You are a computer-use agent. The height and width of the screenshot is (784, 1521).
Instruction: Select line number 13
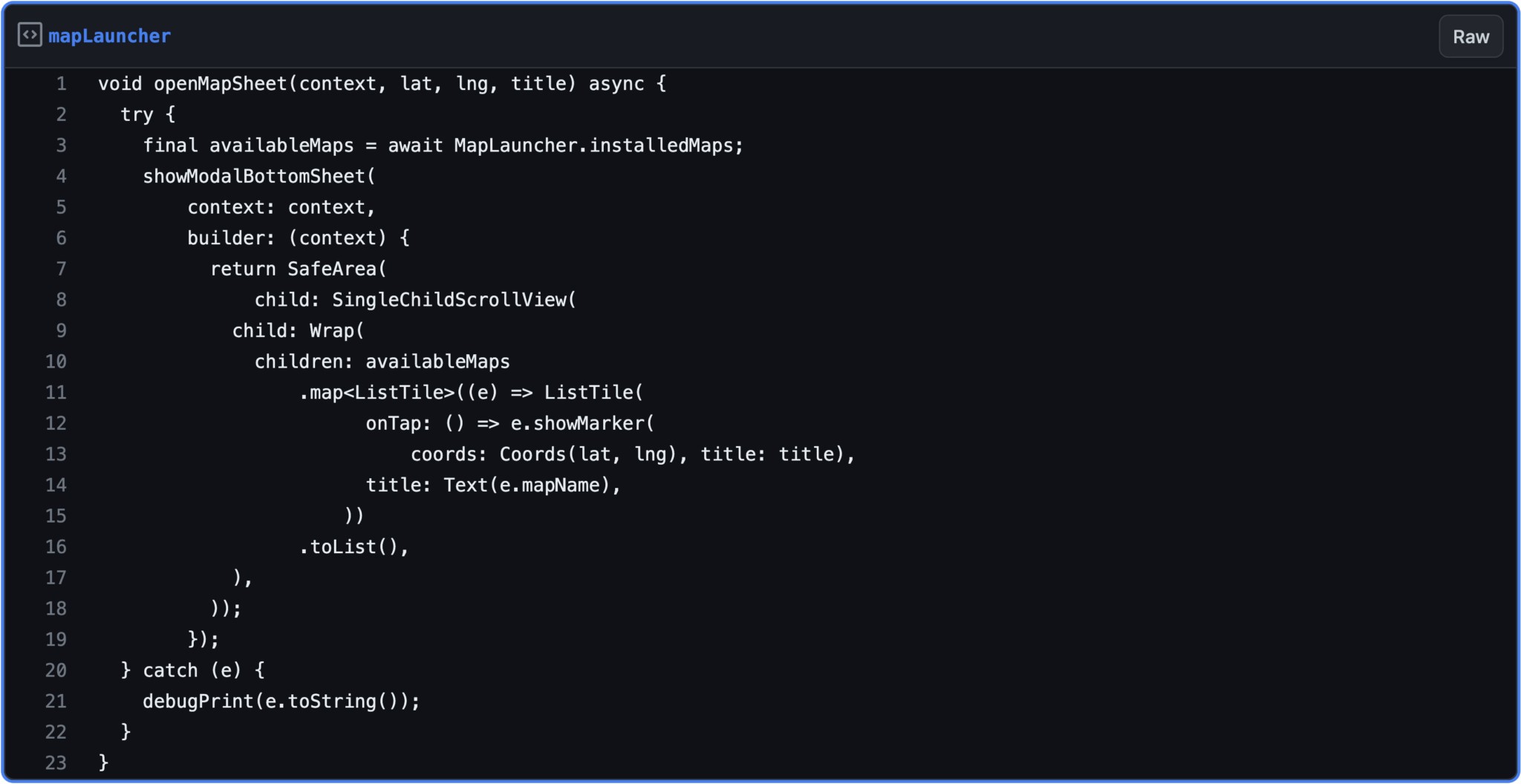click(x=56, y=454)
